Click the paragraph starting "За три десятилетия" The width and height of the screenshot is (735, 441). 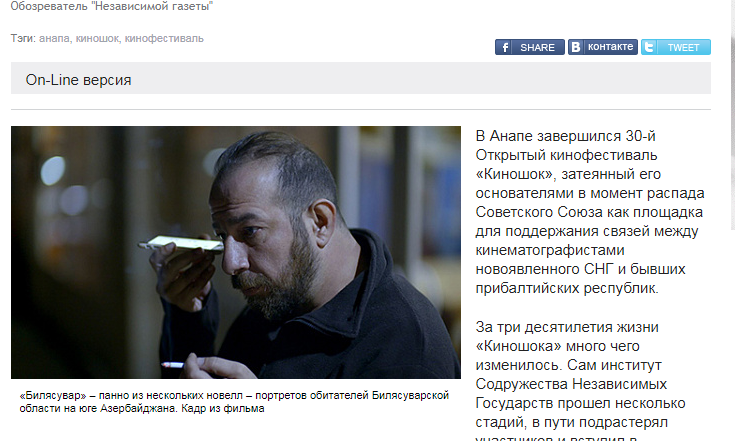(x=580, y=380)
